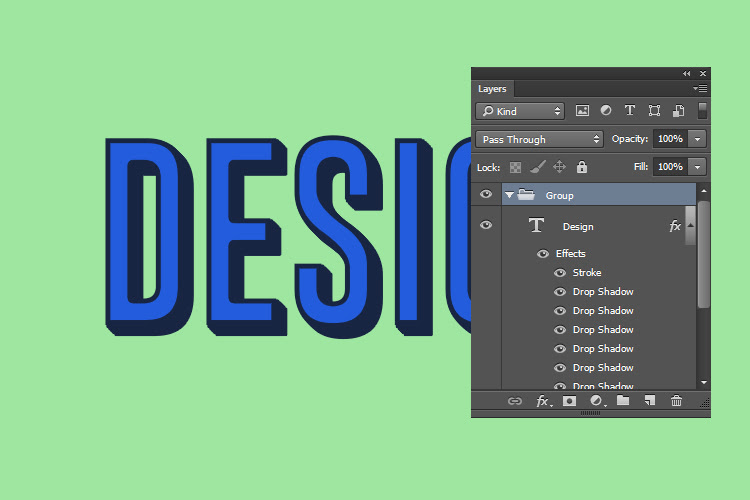Viewport: 750px width, 500px height.
Task: Hide the fifth Drop Shadow effect
Action: coord(560,368)
